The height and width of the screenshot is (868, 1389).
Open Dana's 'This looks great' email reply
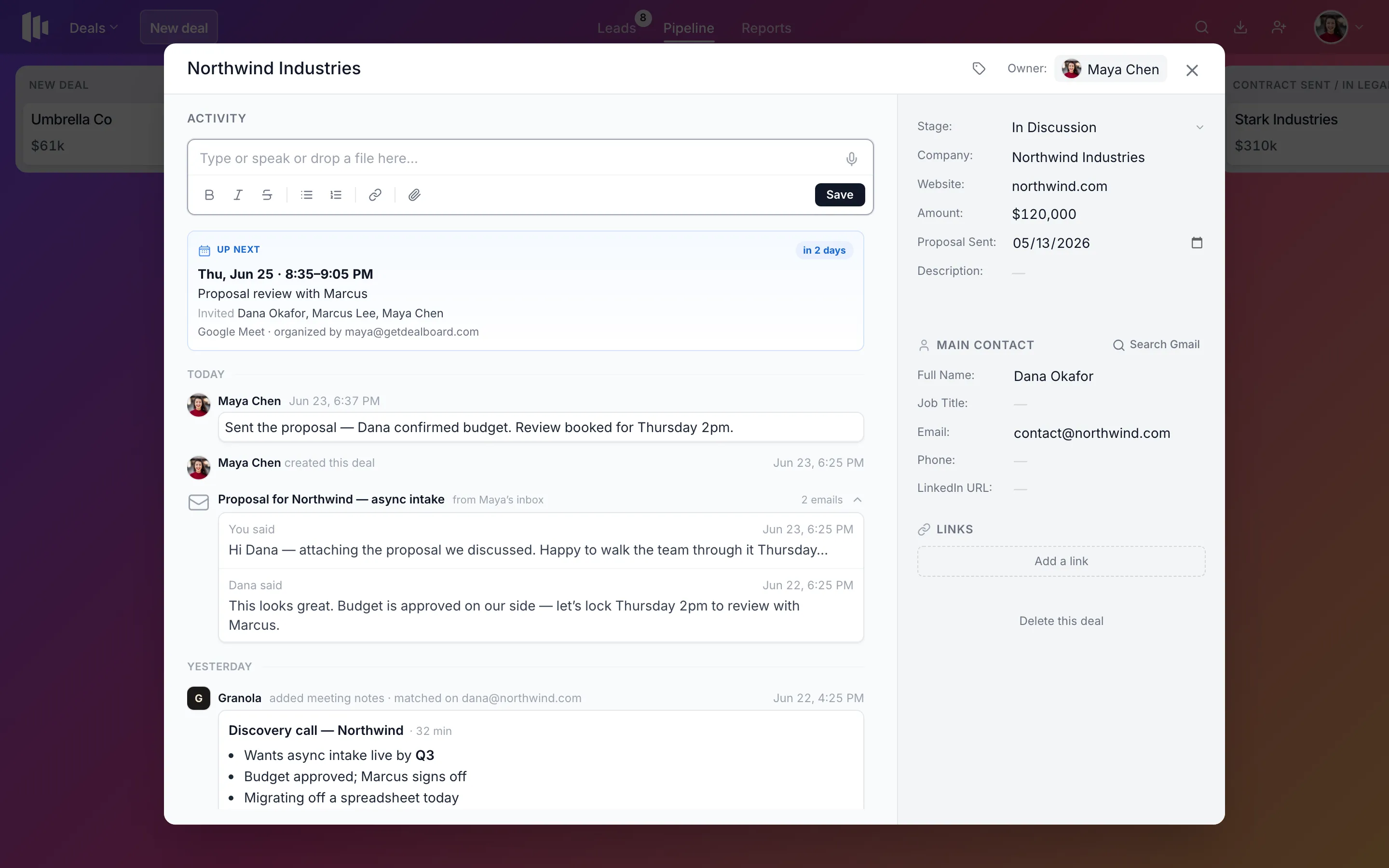pyautogui.click(x=541, y=606)
